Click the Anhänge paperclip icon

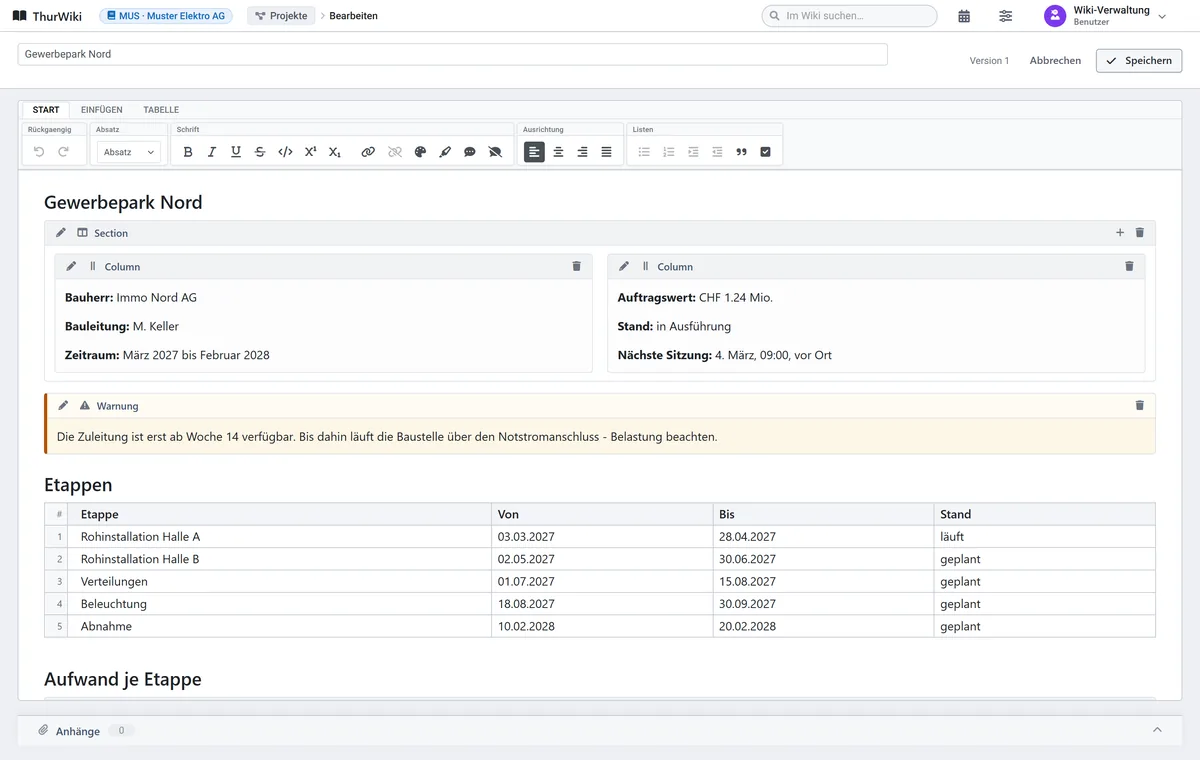[43, 730]
